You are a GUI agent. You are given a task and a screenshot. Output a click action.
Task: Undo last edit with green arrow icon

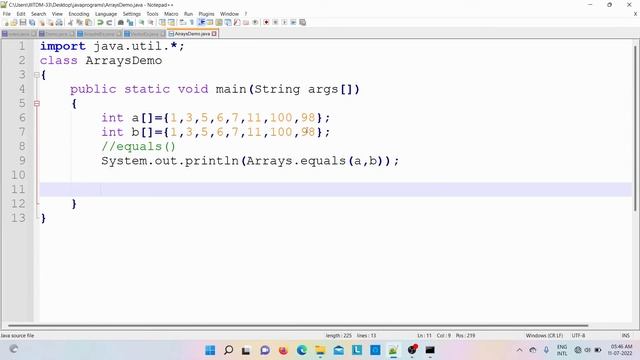point(100,22)
